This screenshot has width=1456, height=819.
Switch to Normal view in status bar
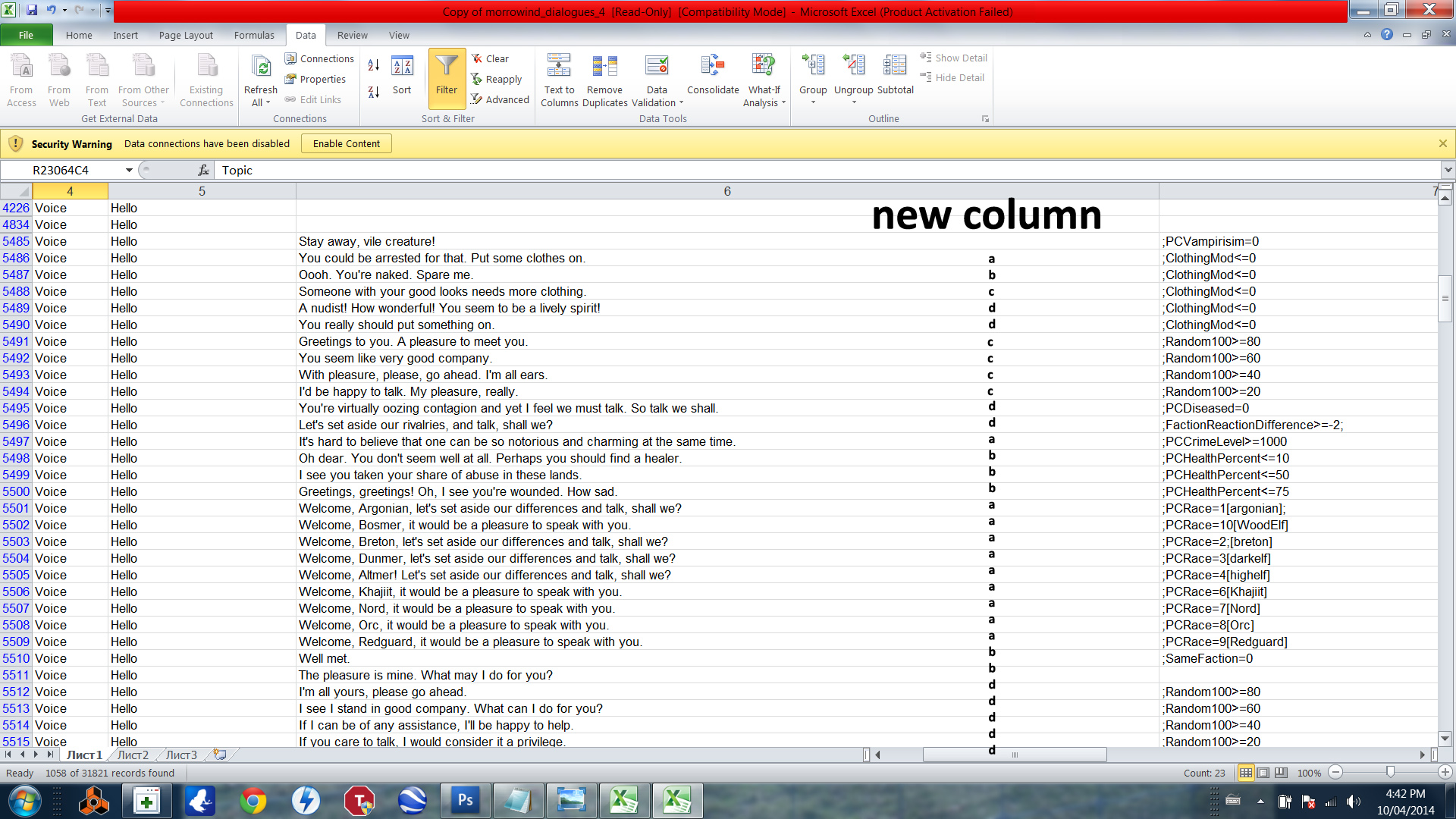tap(1245, 773)
